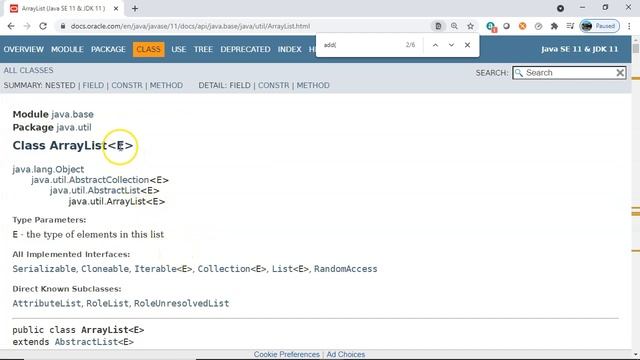The height and width of the screenshot is (360, 640).
Task: Click reader mode icon in address bar
Action: tap(438, 26)
